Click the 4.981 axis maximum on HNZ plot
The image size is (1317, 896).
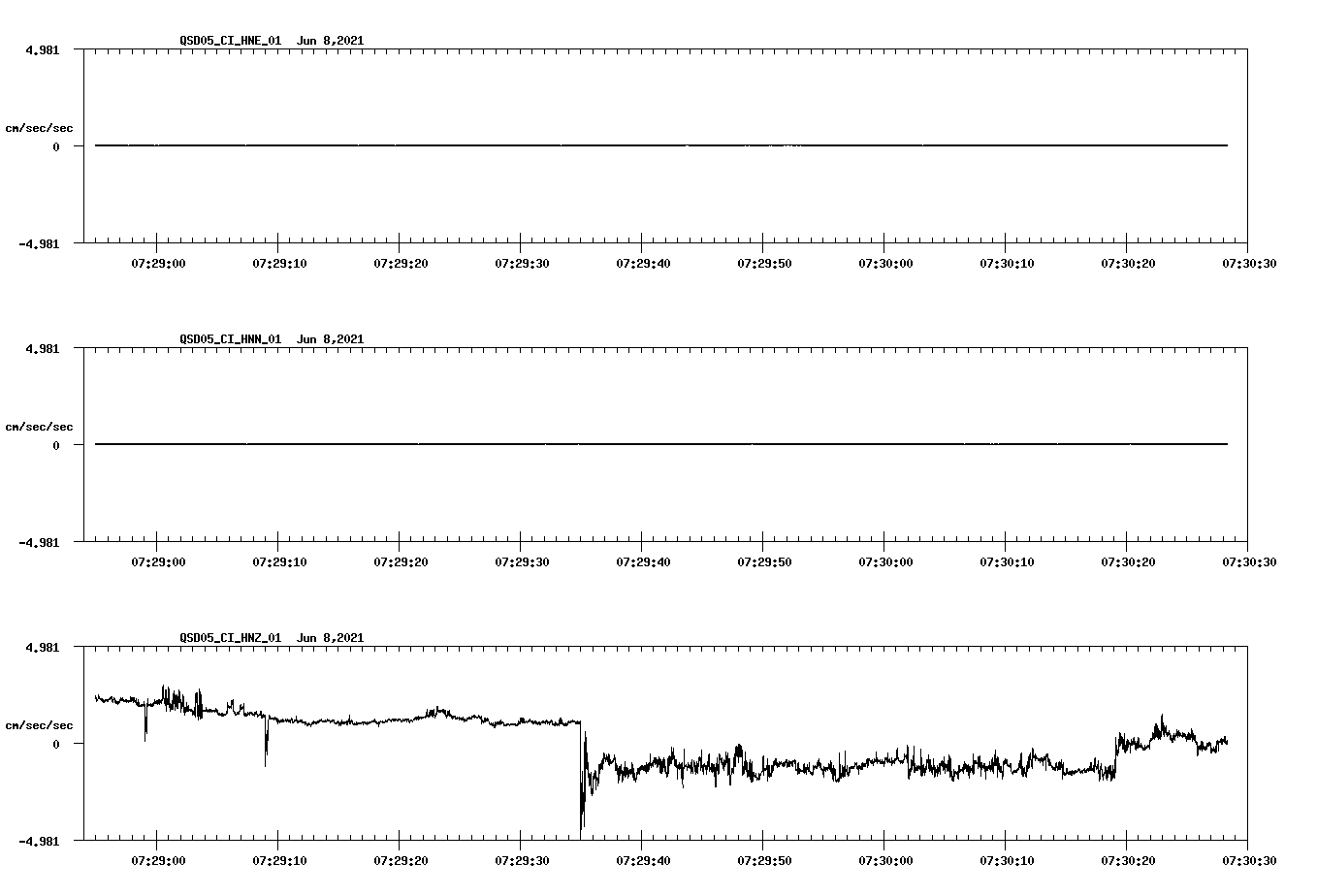point(43,647)
